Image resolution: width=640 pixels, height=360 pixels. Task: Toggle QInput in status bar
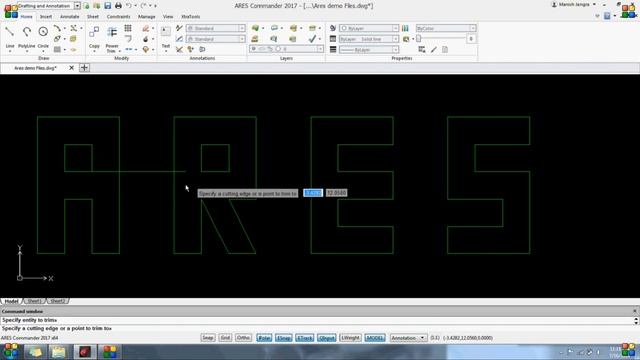(327, 338)
